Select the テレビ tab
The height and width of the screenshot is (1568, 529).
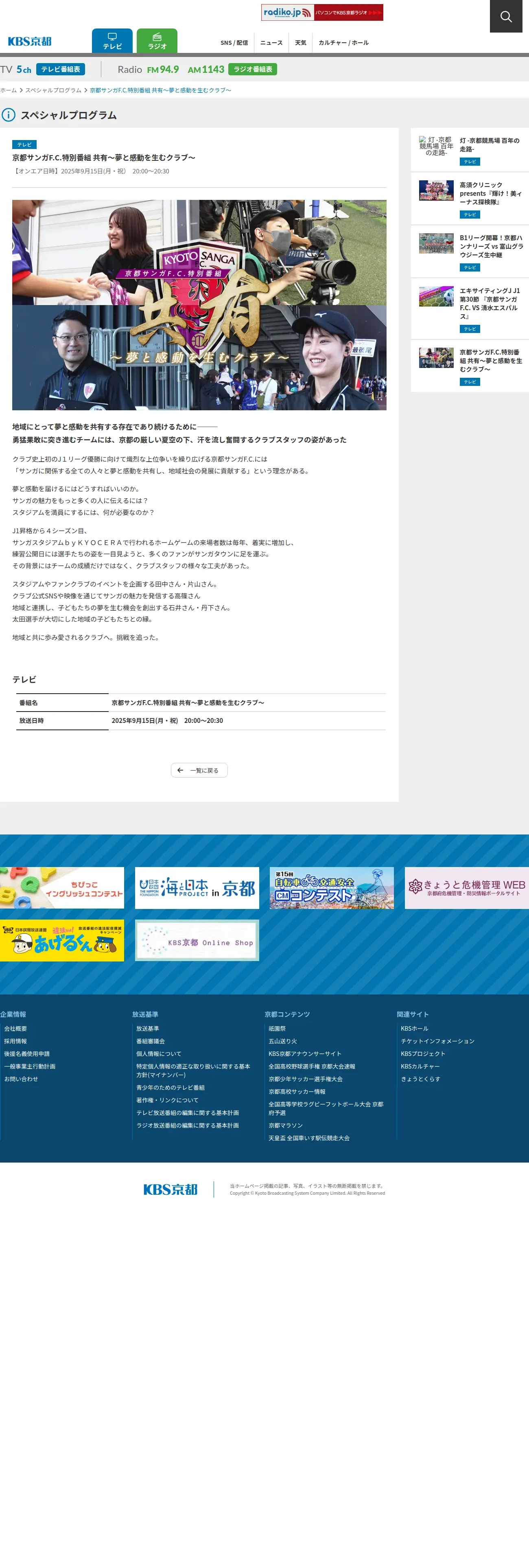(x=112, y=41)
